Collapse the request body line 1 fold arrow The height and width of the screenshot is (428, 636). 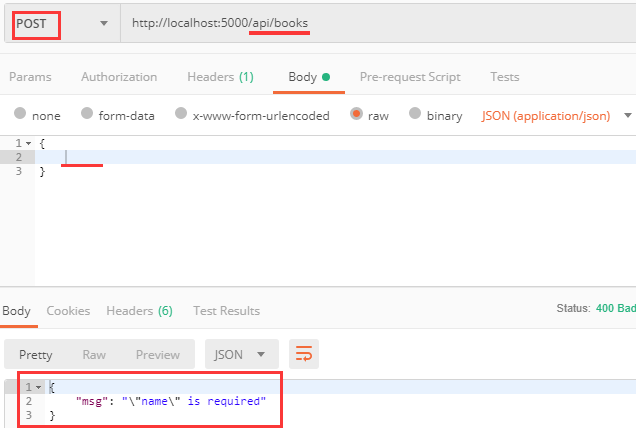tap(28, 144)
